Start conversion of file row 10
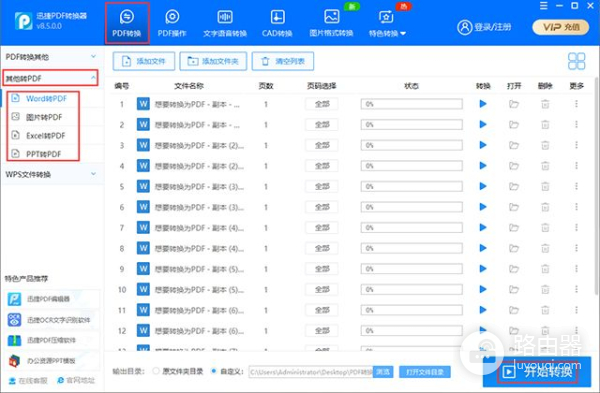This screenshot has height=393, width=600. coord(483,289)
